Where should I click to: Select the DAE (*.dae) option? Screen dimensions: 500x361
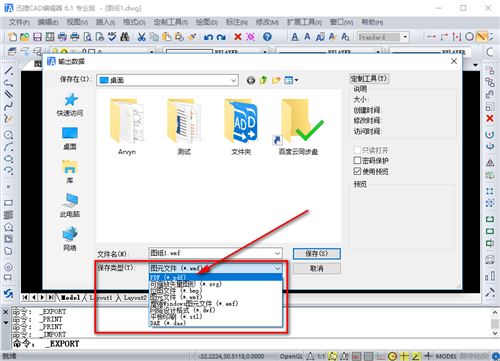215,323
